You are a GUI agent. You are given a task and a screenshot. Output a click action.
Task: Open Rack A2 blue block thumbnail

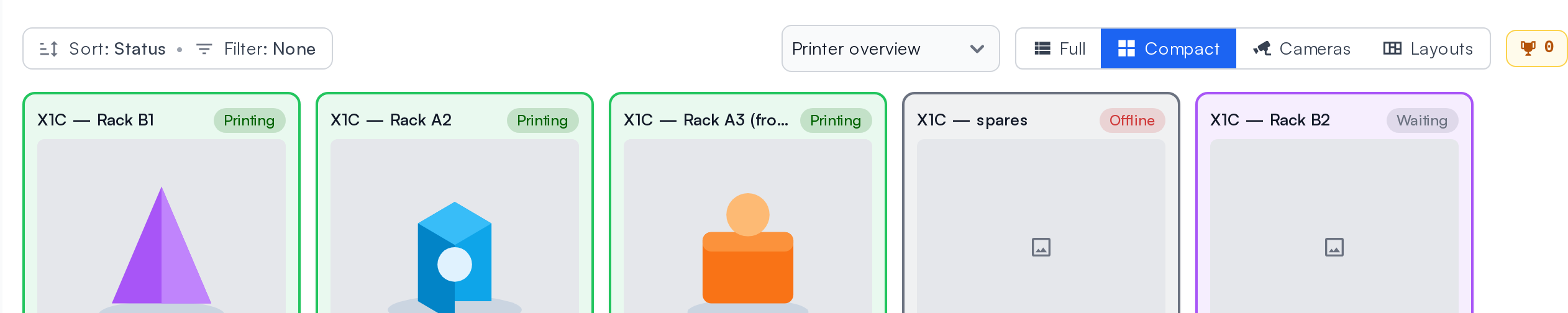455,226
